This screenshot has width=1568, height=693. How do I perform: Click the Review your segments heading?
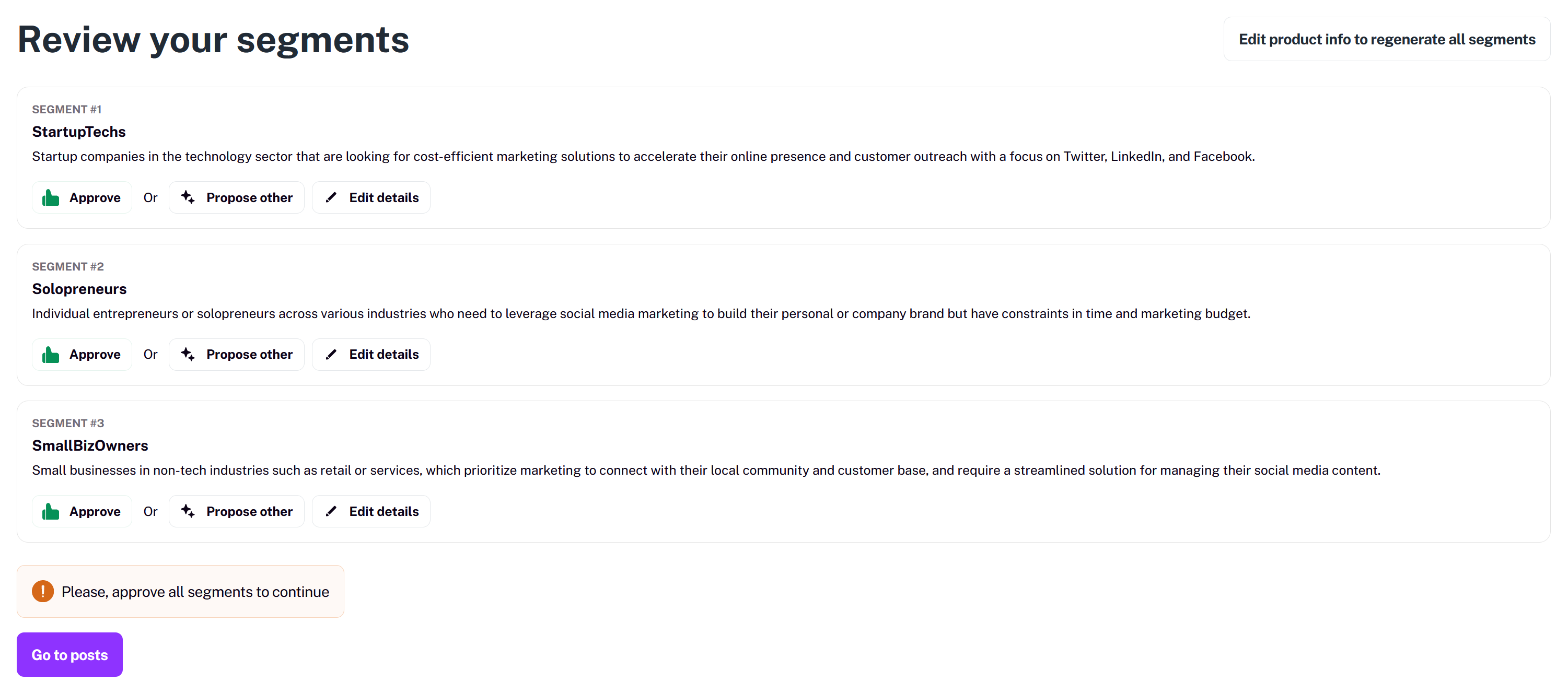tap(214, 40)
